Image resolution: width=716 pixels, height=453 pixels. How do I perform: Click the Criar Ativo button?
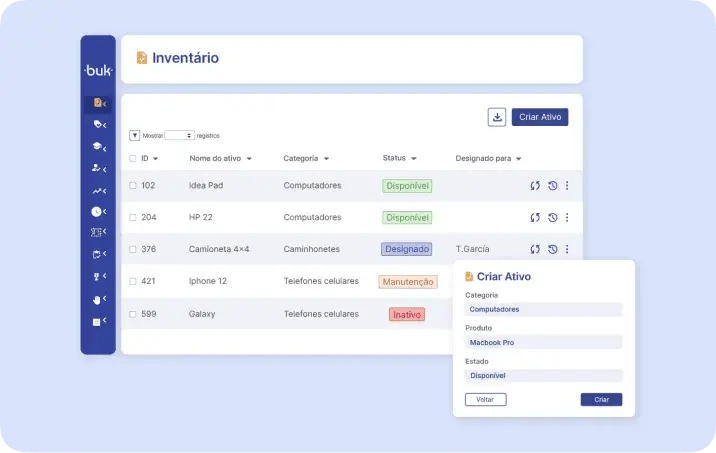(540, 117)
